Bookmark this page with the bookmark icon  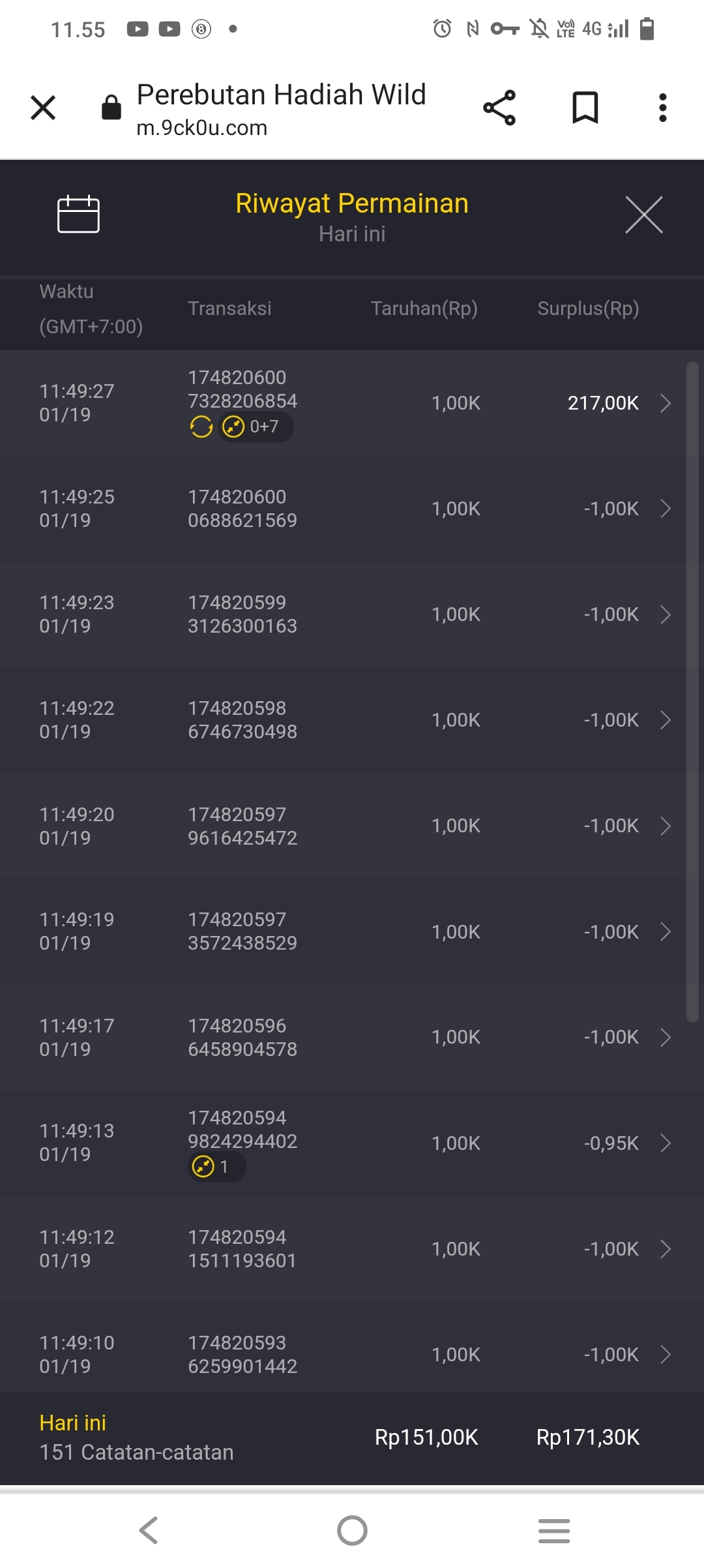[x=585, y=108]
